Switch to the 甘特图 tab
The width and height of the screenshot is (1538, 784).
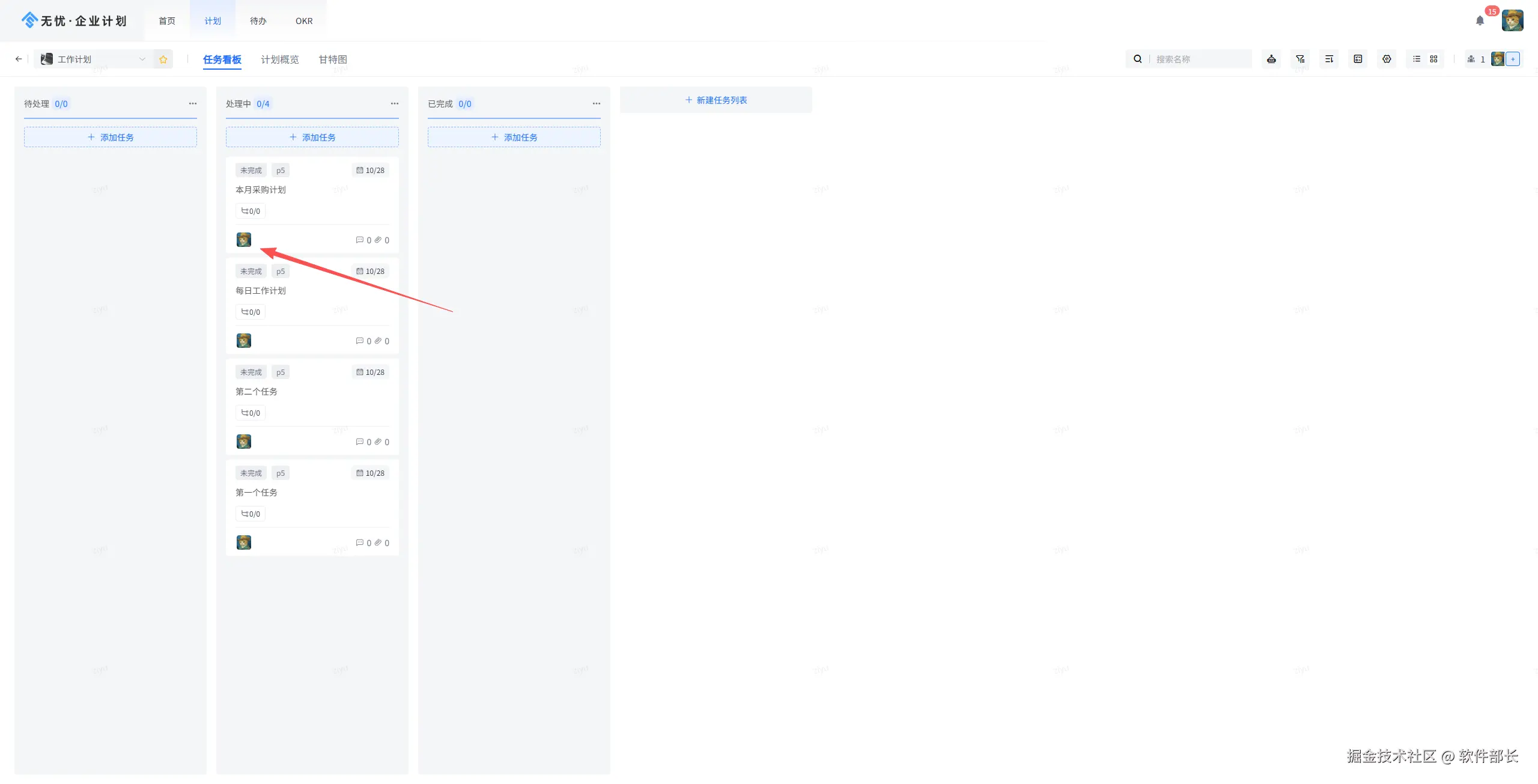tap(333, 59)
